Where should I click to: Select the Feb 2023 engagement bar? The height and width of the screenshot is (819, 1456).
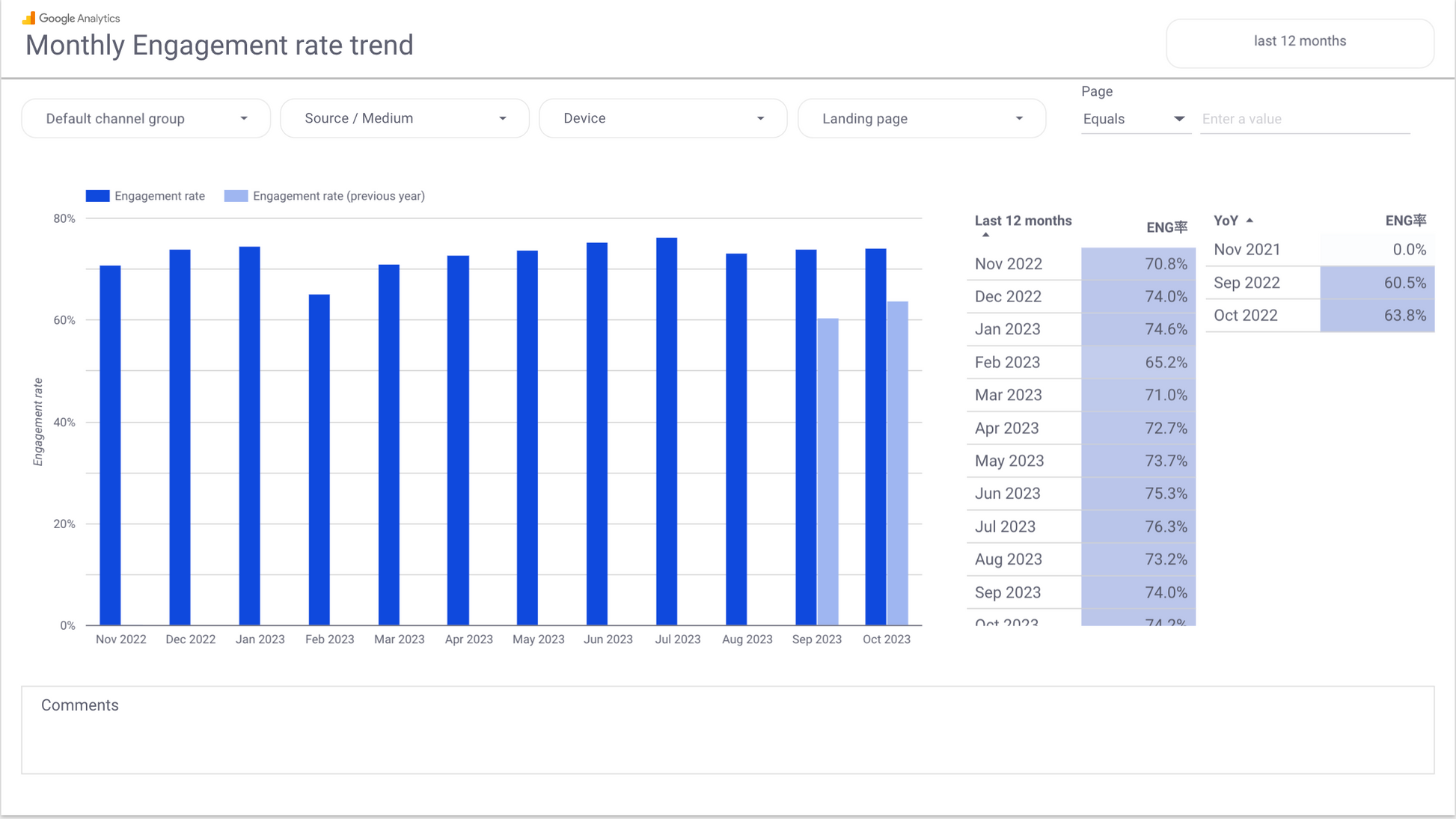[319, 459]
